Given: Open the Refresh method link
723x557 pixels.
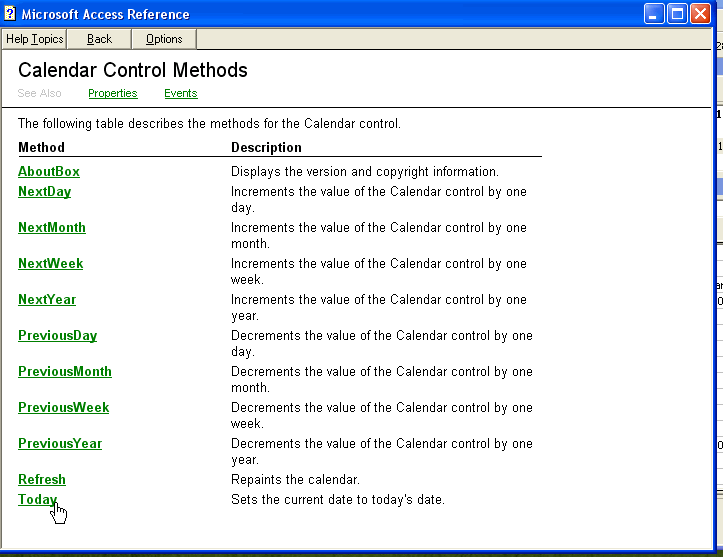Looking at the screenshot, I should click(x=42, y=480).
